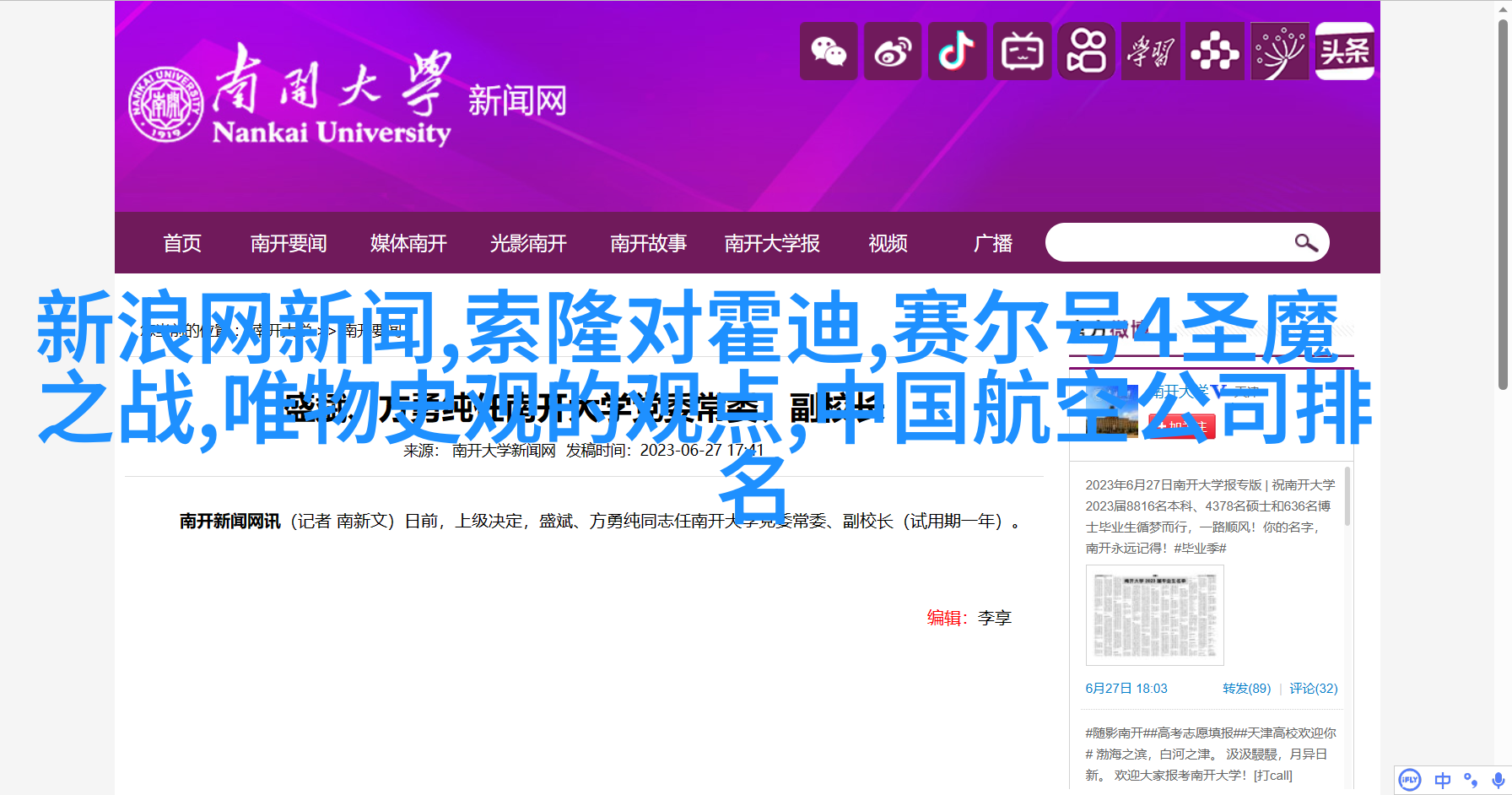Click the 南开新闻网讯 article lead paragraph
This screenshot has width=1512, height=795.
tap(600, 522)
